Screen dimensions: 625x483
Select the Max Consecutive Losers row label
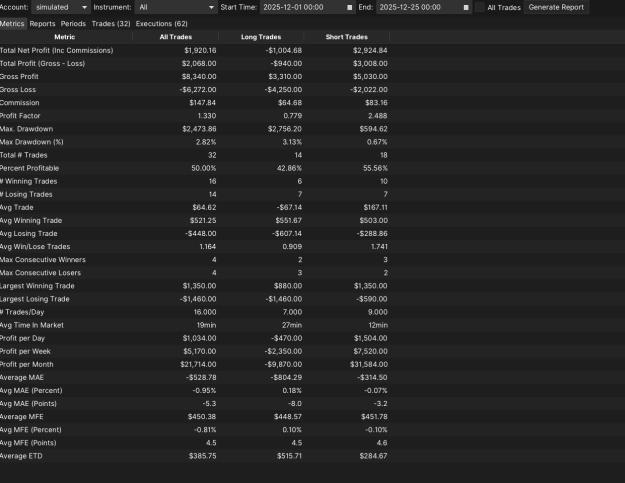[x=40, y=273]
